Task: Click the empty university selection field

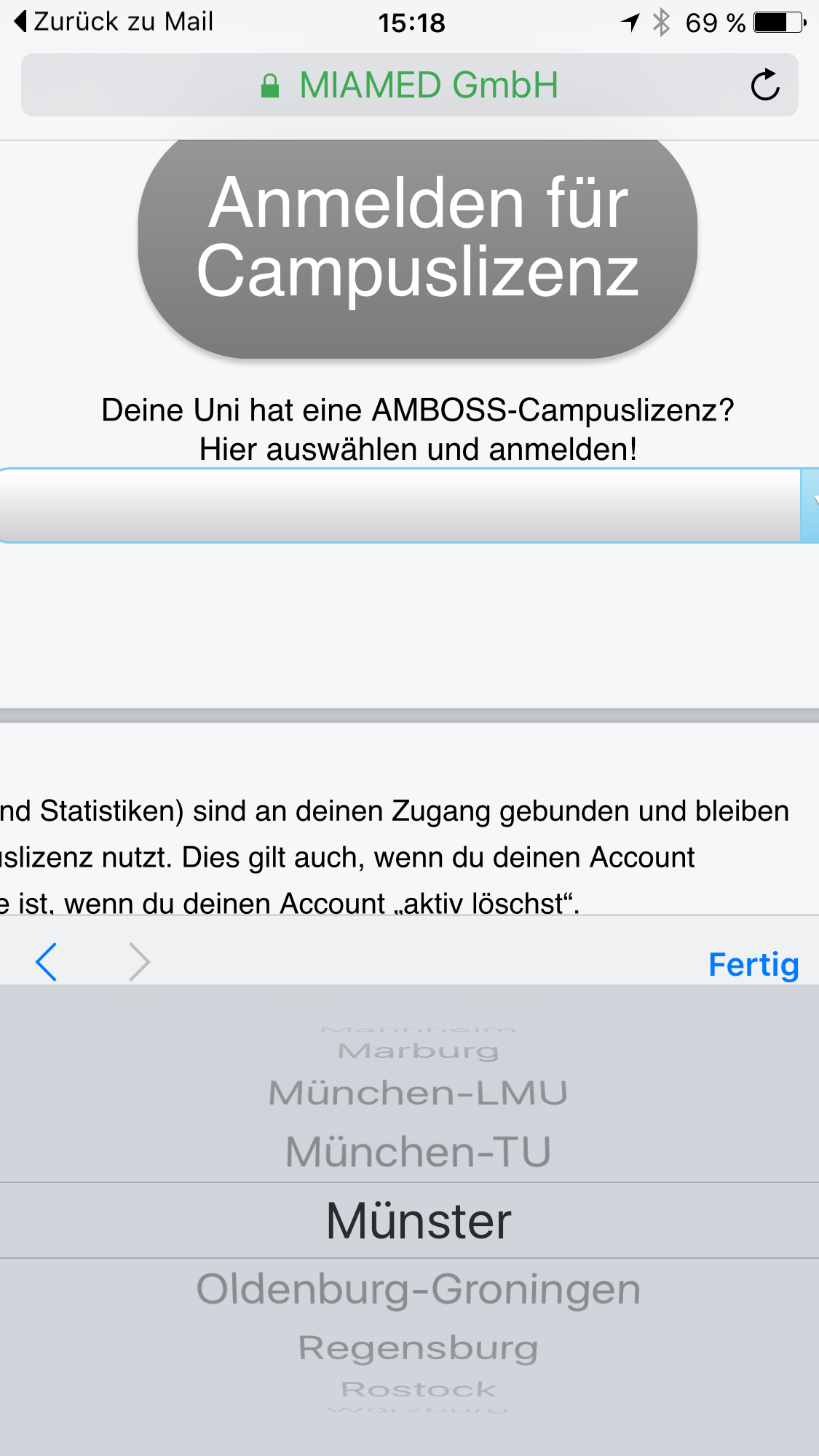Action: click(400, 505)
